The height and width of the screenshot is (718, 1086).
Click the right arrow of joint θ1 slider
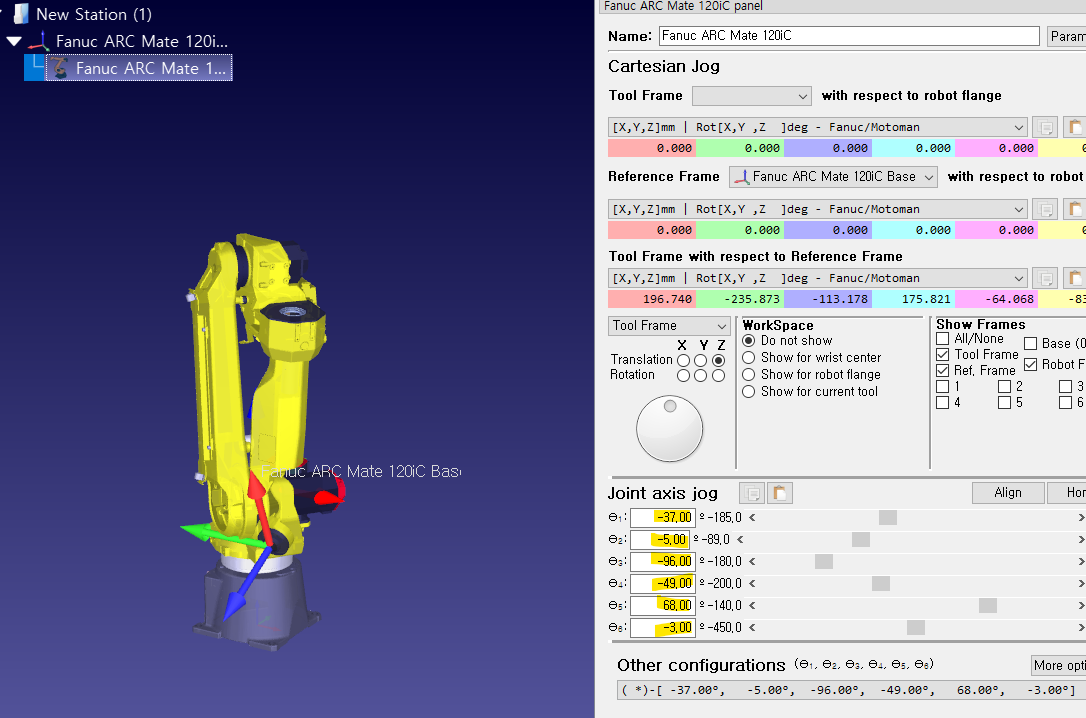pos(1081,517)
